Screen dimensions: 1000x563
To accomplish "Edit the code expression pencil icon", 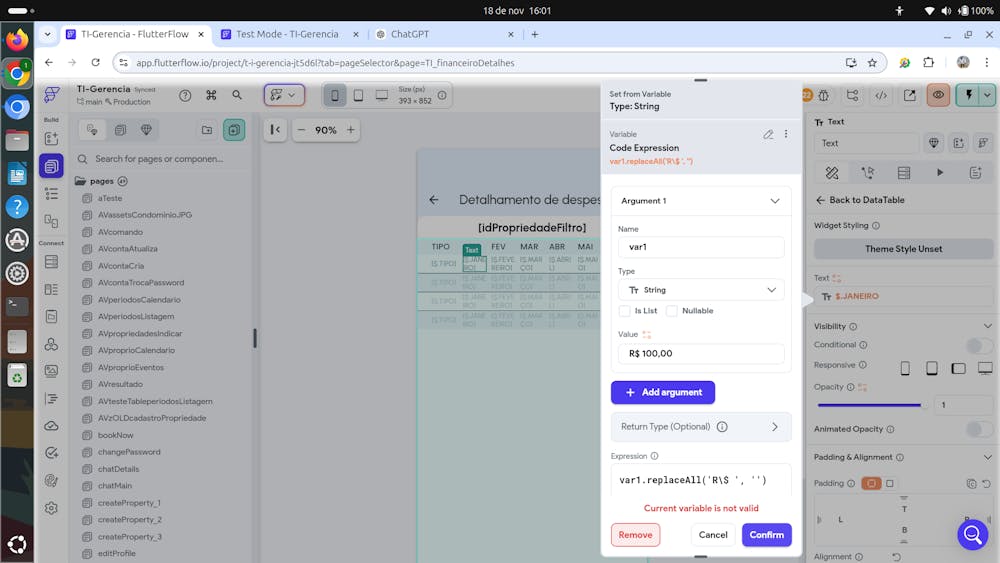I will pyautogui.click(x=768, y=135).
